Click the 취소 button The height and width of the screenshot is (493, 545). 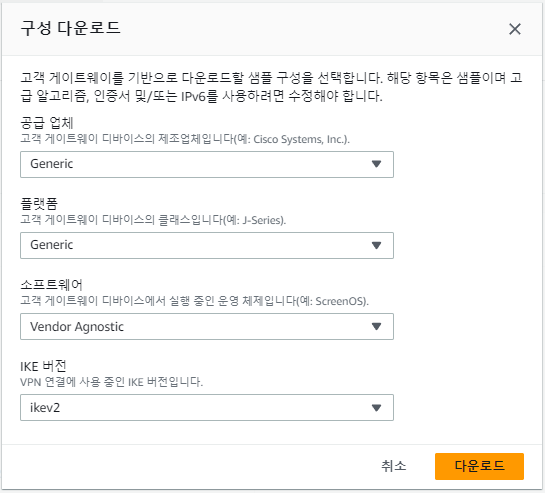pos(393,466)
